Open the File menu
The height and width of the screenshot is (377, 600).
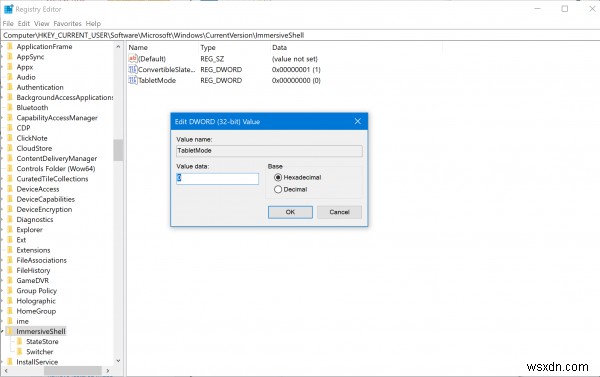(x=8, y=24)
